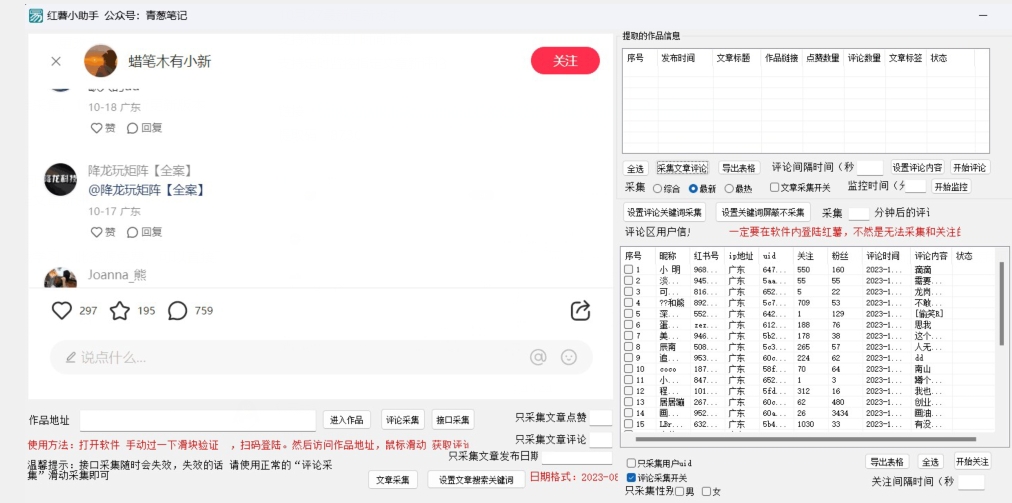Click the 接口采集 button
The width and height of the screenshot is (1012, 503).
pos(453,420)
